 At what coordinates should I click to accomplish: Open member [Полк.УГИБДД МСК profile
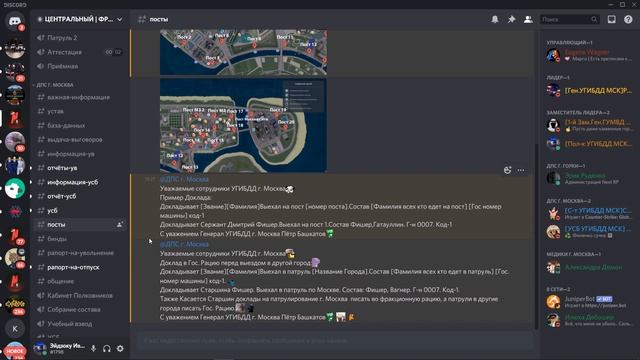(589, 144)
